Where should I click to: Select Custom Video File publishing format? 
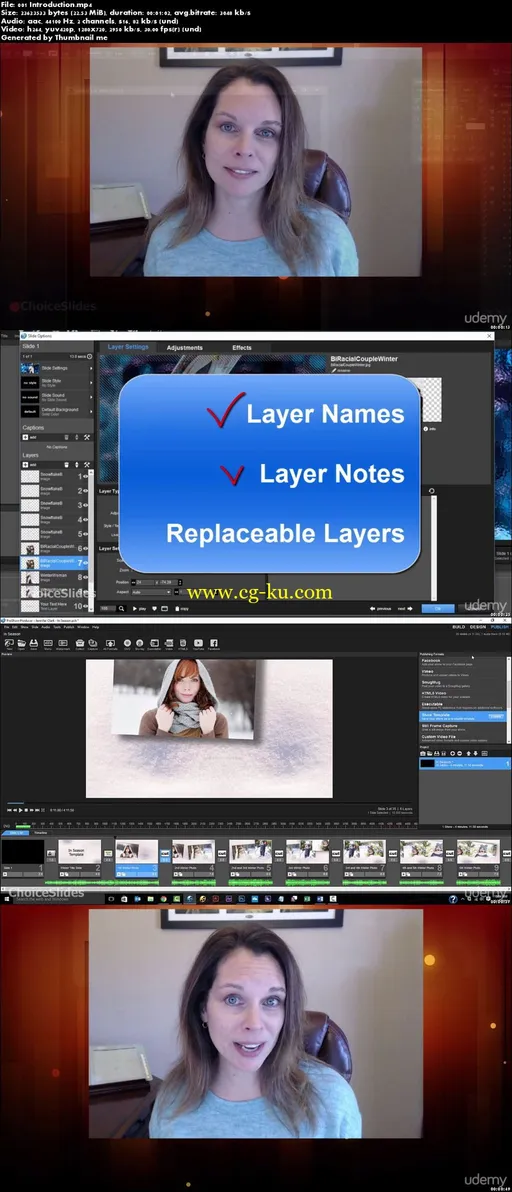(462, 738)
